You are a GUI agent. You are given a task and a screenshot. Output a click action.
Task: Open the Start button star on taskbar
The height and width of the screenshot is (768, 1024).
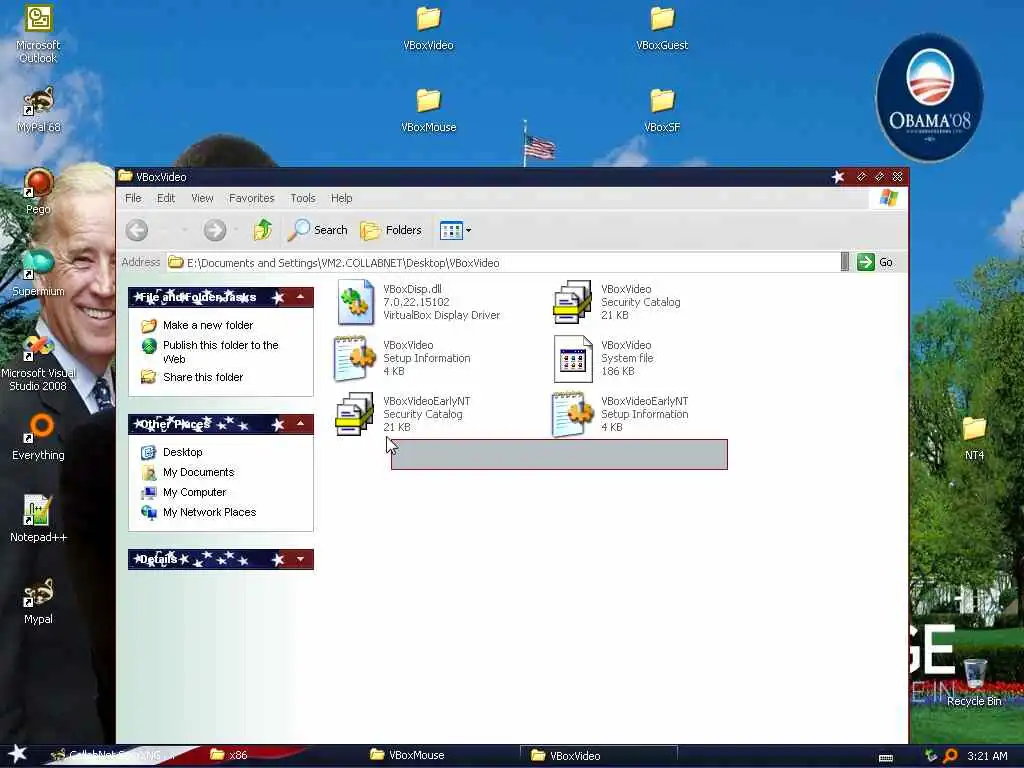17,754
